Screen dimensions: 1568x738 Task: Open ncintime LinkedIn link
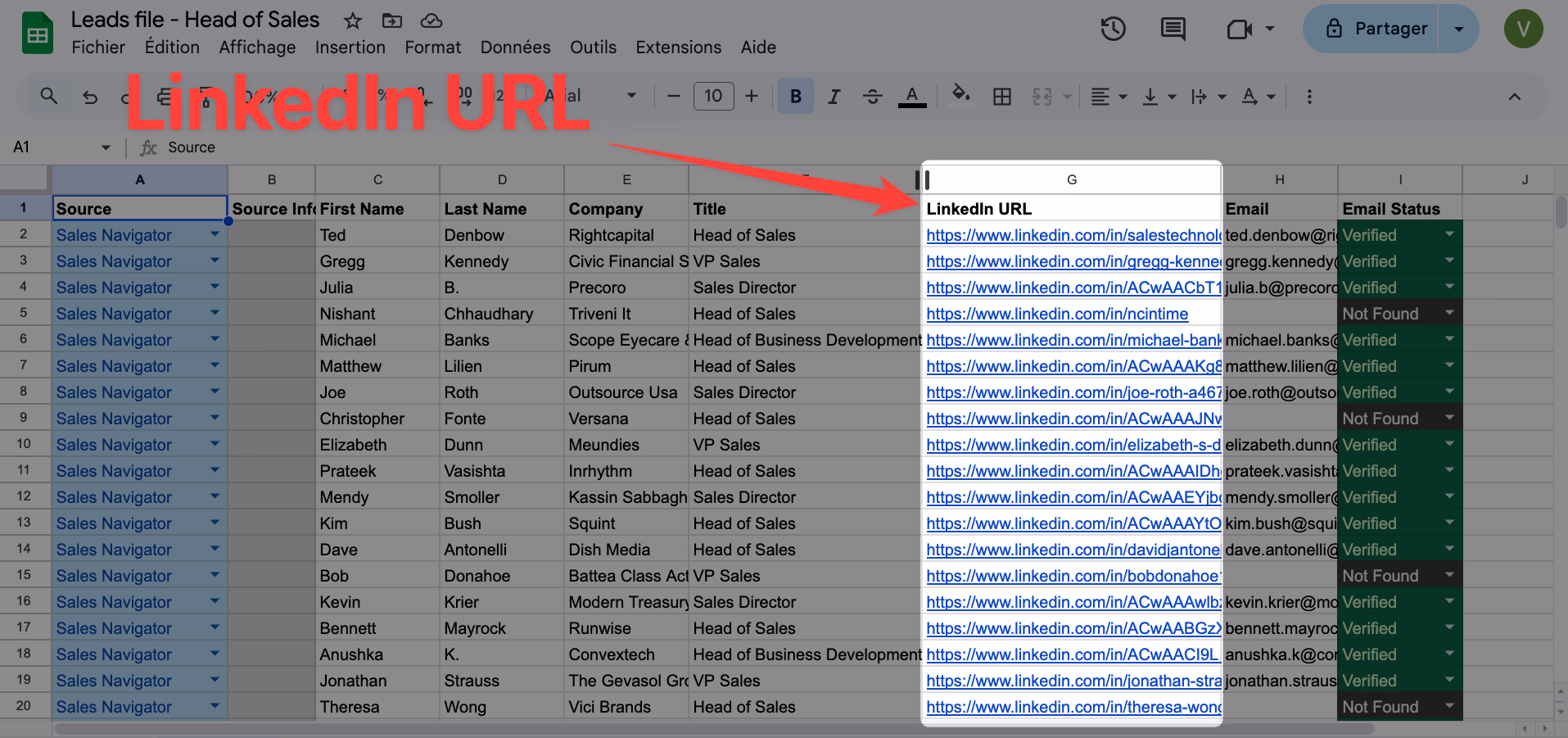(x=1057, y=314)
